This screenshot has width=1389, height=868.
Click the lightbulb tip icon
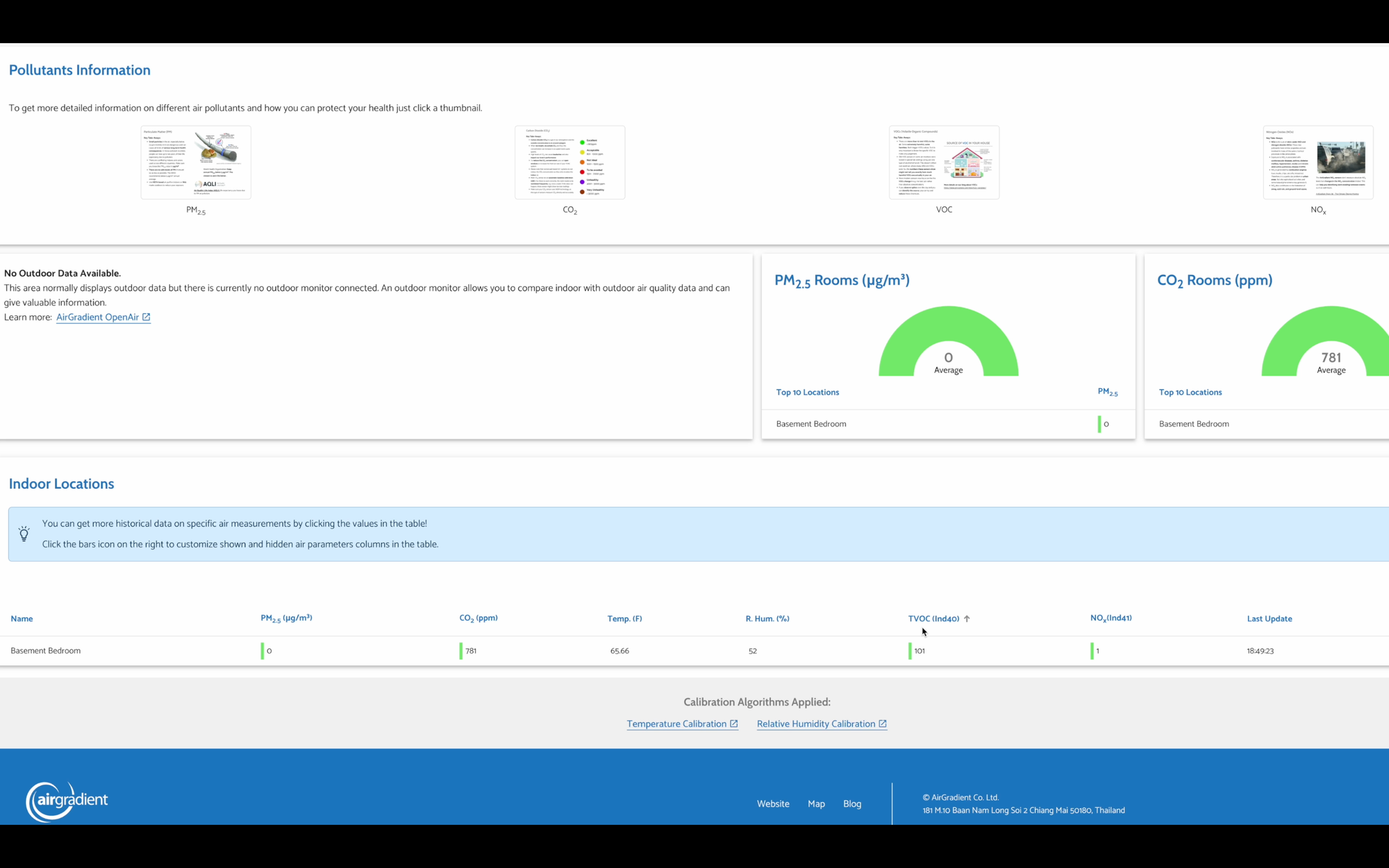[x=24, y=534]
